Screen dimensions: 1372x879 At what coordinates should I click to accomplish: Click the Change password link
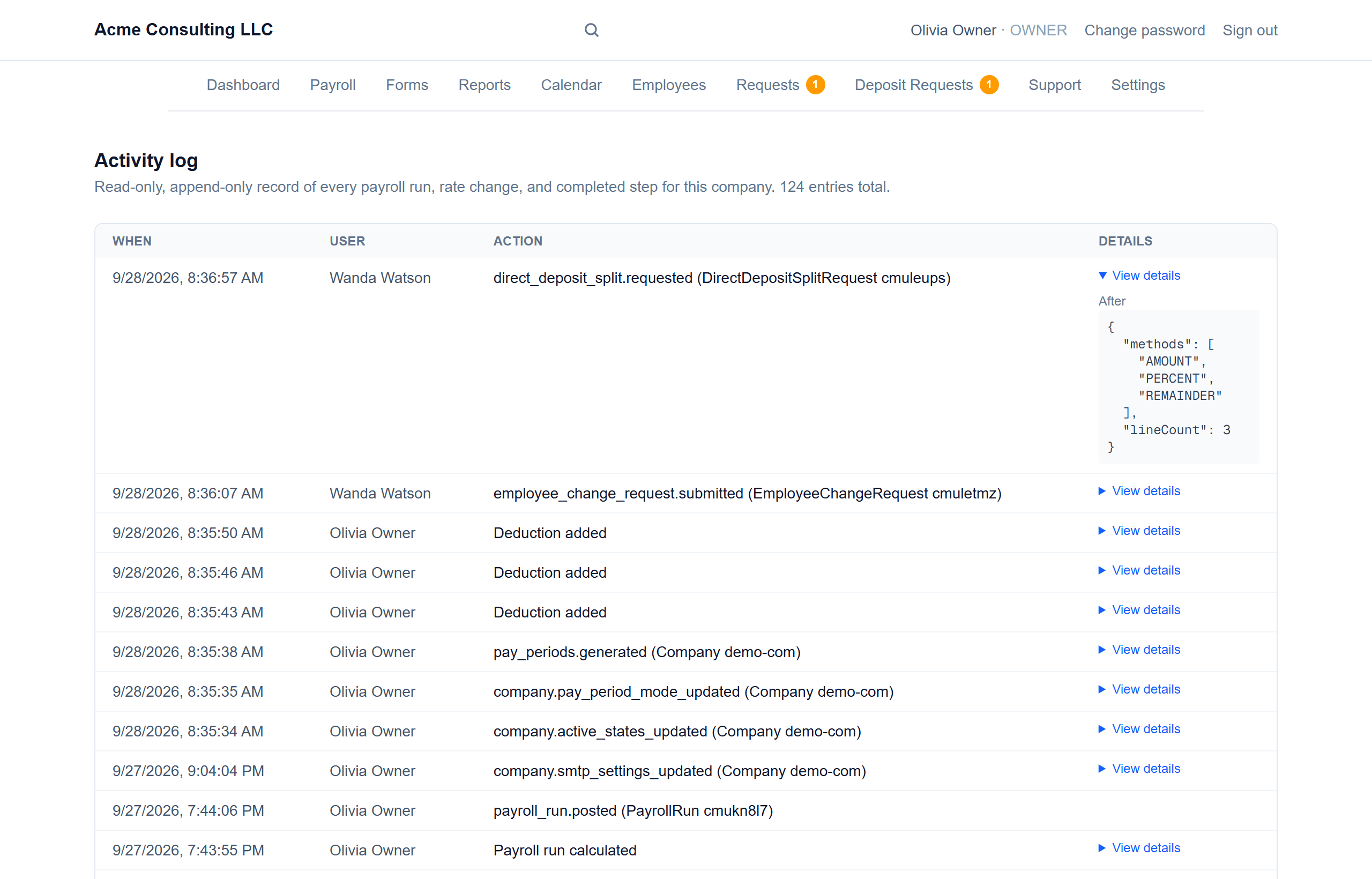pyautogui.click(x=1145, y=30)
